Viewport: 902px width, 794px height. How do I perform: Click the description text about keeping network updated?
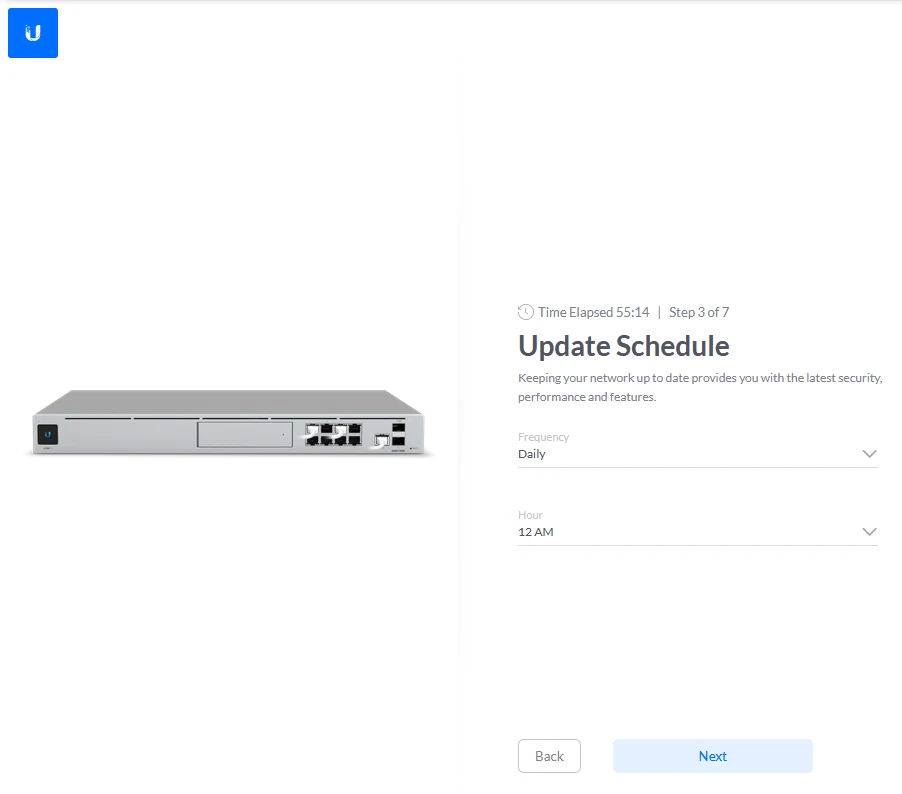[698, 387]
